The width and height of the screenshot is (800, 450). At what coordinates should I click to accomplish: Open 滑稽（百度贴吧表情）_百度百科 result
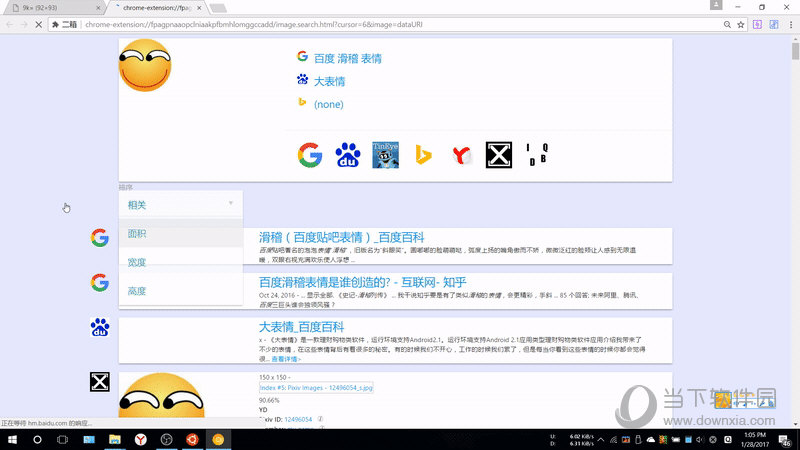point(341,237)
